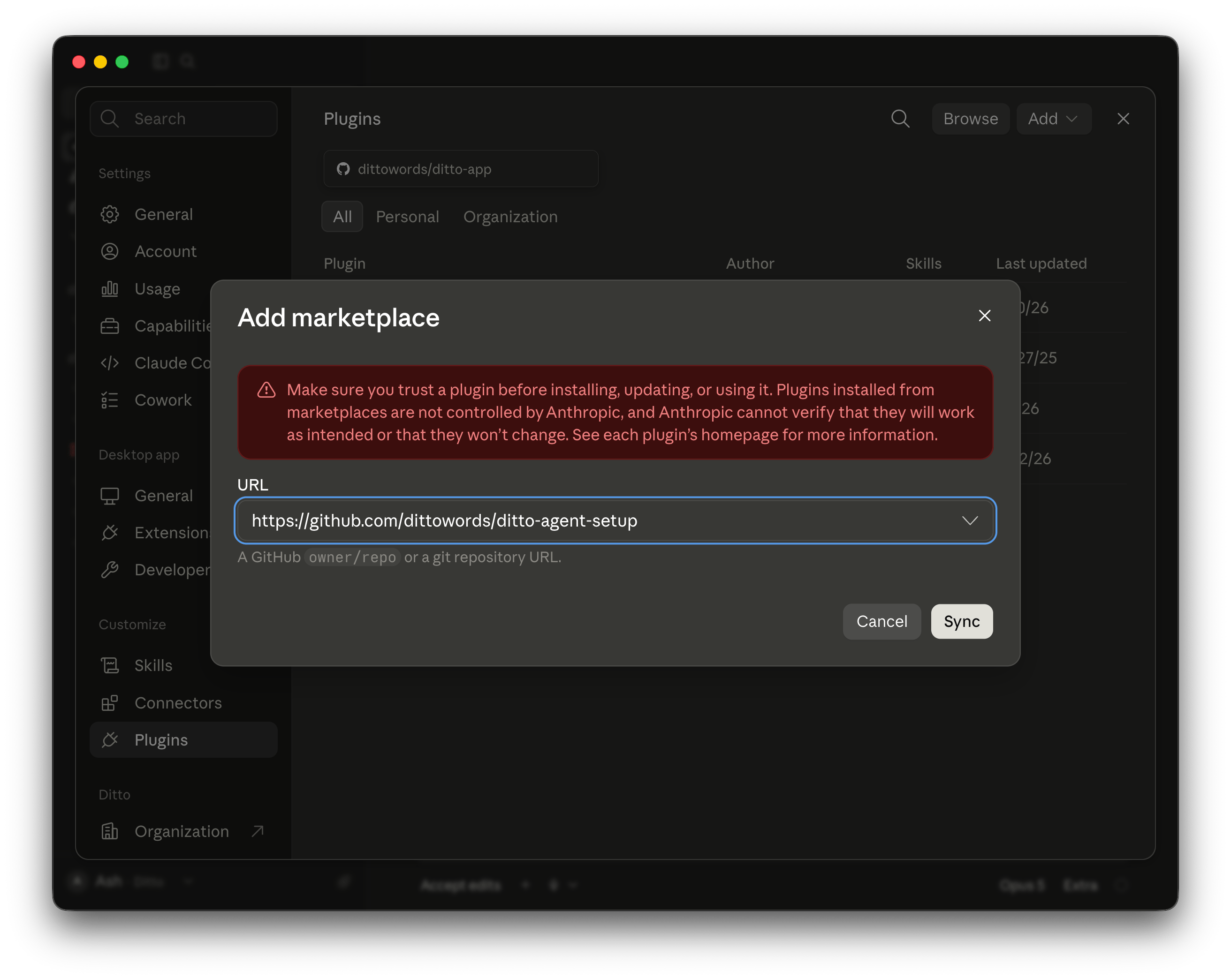Click the Sync button
The height and width of the screenshot is (980, 1231).
click(x=962, y=621)
